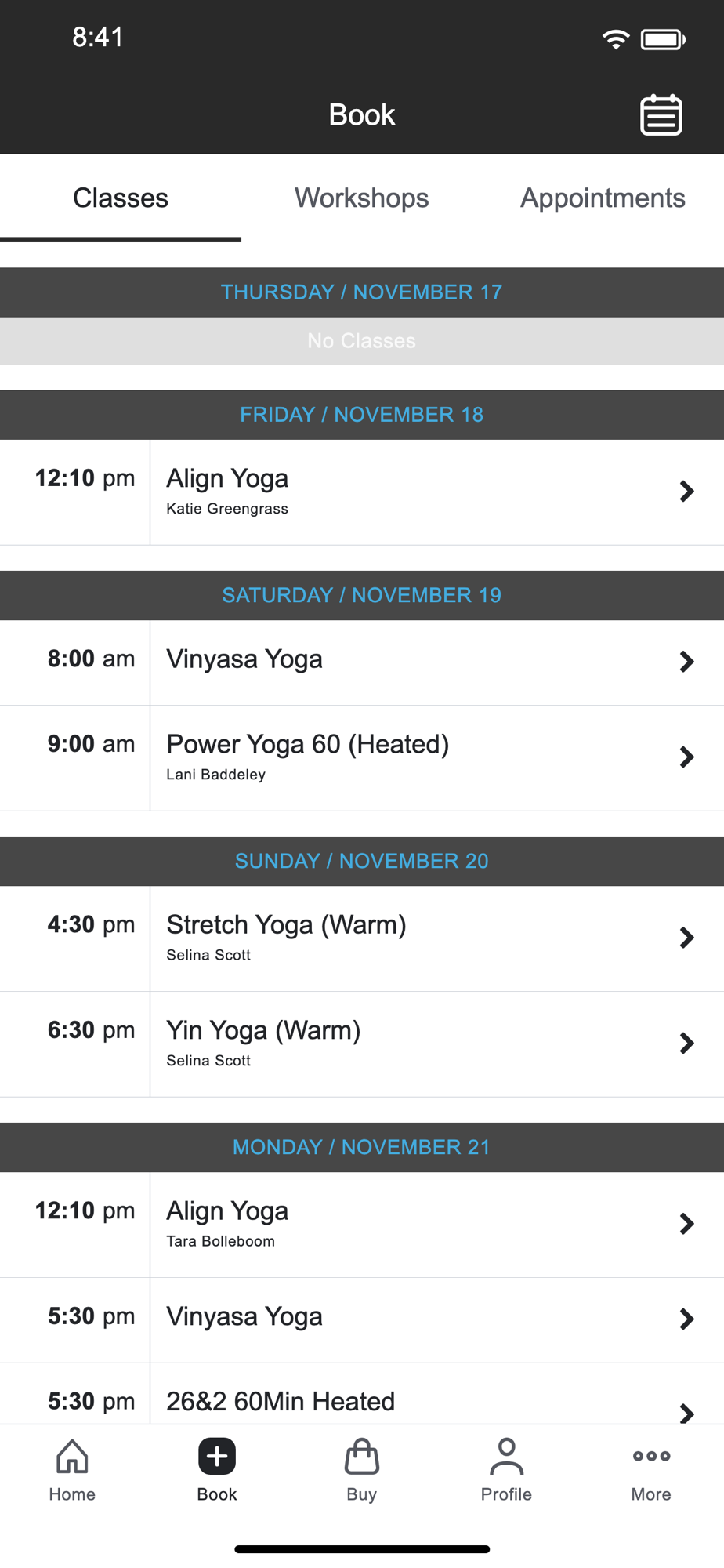Tap the Sunday / November 20 header
This screenshot has width=724, height=1568.
click(x=361, y=861)
